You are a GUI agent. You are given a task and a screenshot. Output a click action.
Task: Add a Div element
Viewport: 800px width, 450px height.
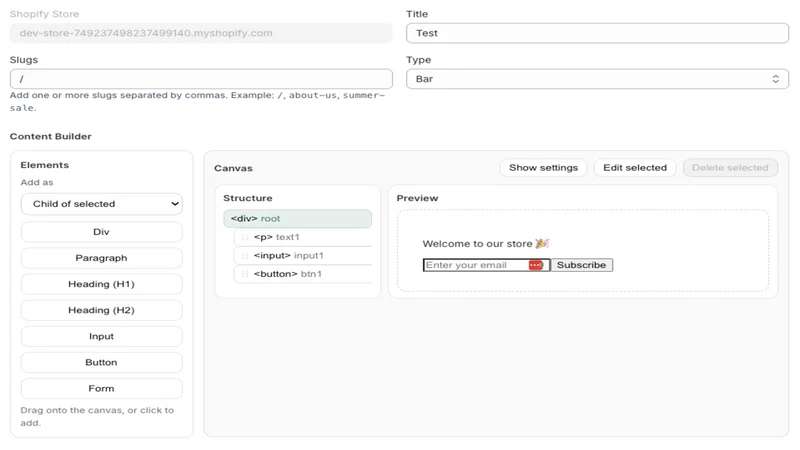[102, 232]
